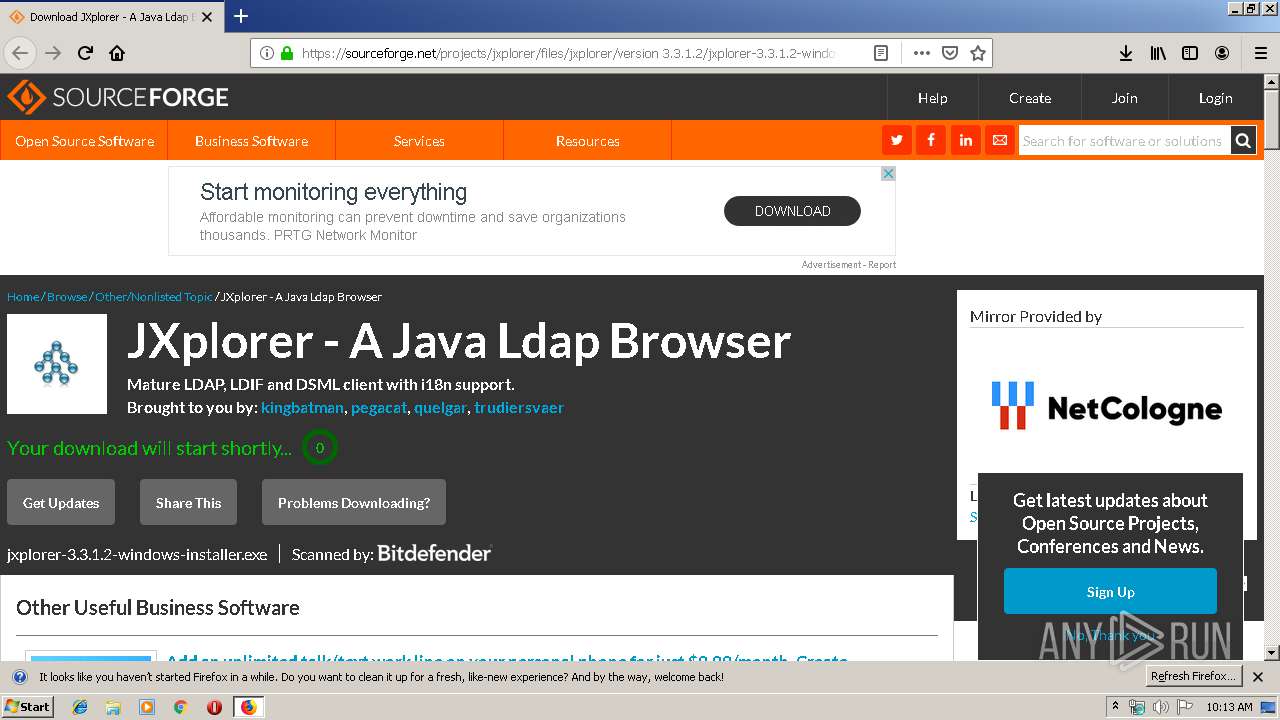Open pegacat's profile link
This screenshot has width=1280, height=720.
click(x=379, y=408)
